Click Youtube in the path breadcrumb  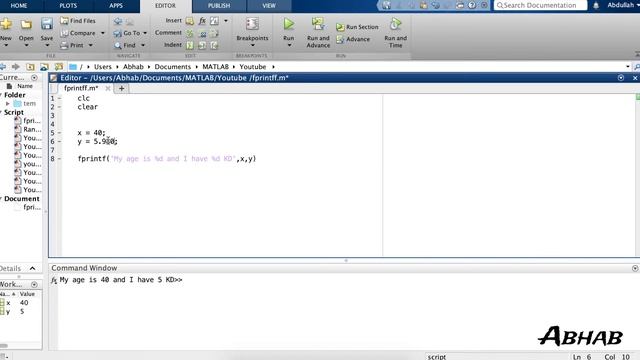[x=253, y=67]
